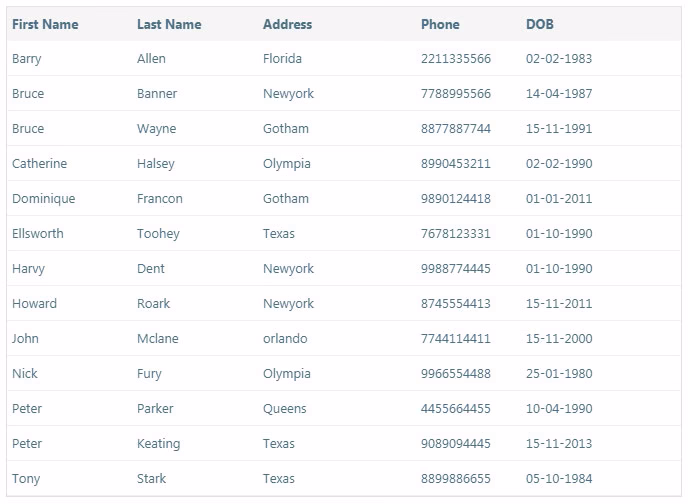
Task: Select Wayne in the Last Name column
Action: pos(156,129)
